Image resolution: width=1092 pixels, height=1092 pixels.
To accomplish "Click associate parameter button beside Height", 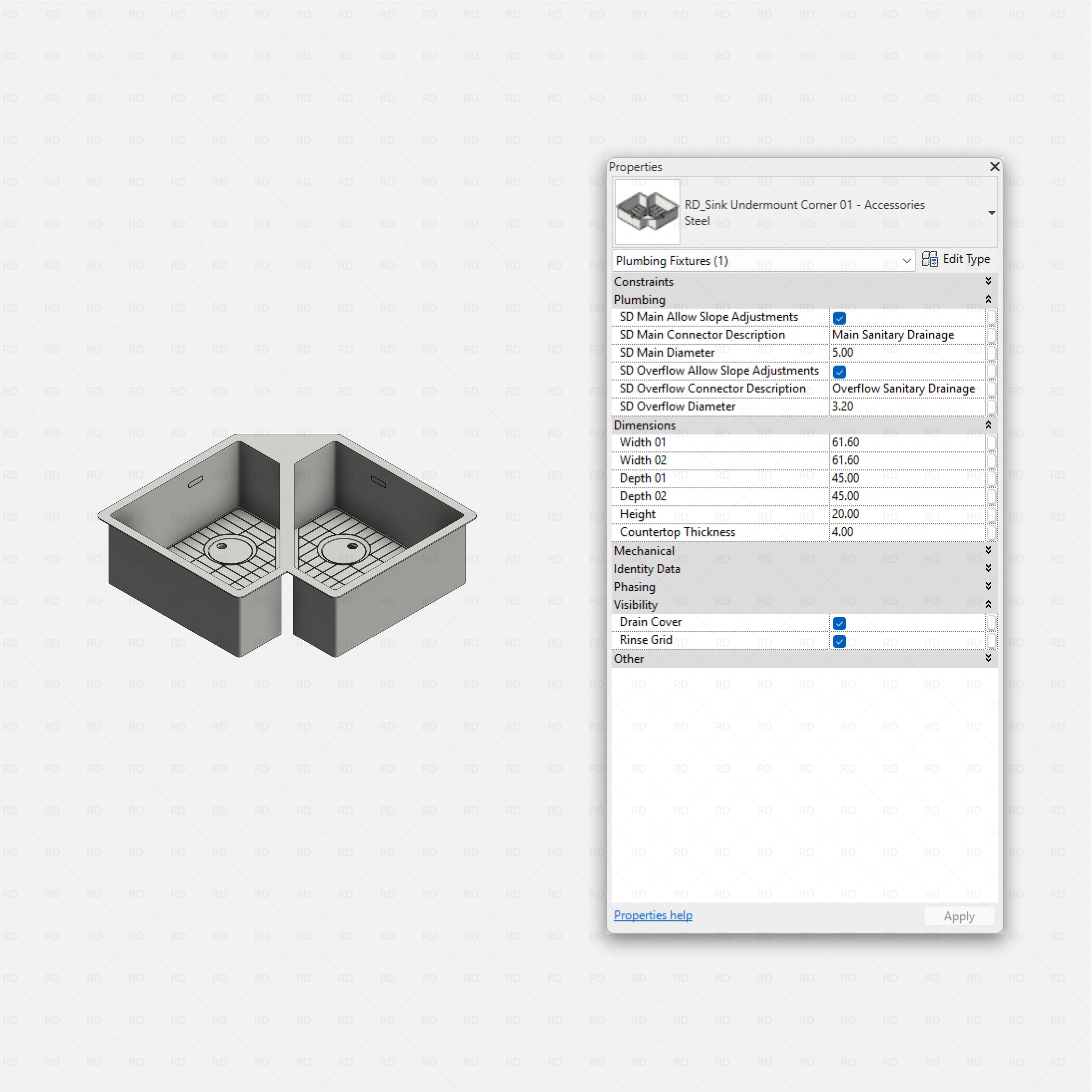I will (993, 515).
